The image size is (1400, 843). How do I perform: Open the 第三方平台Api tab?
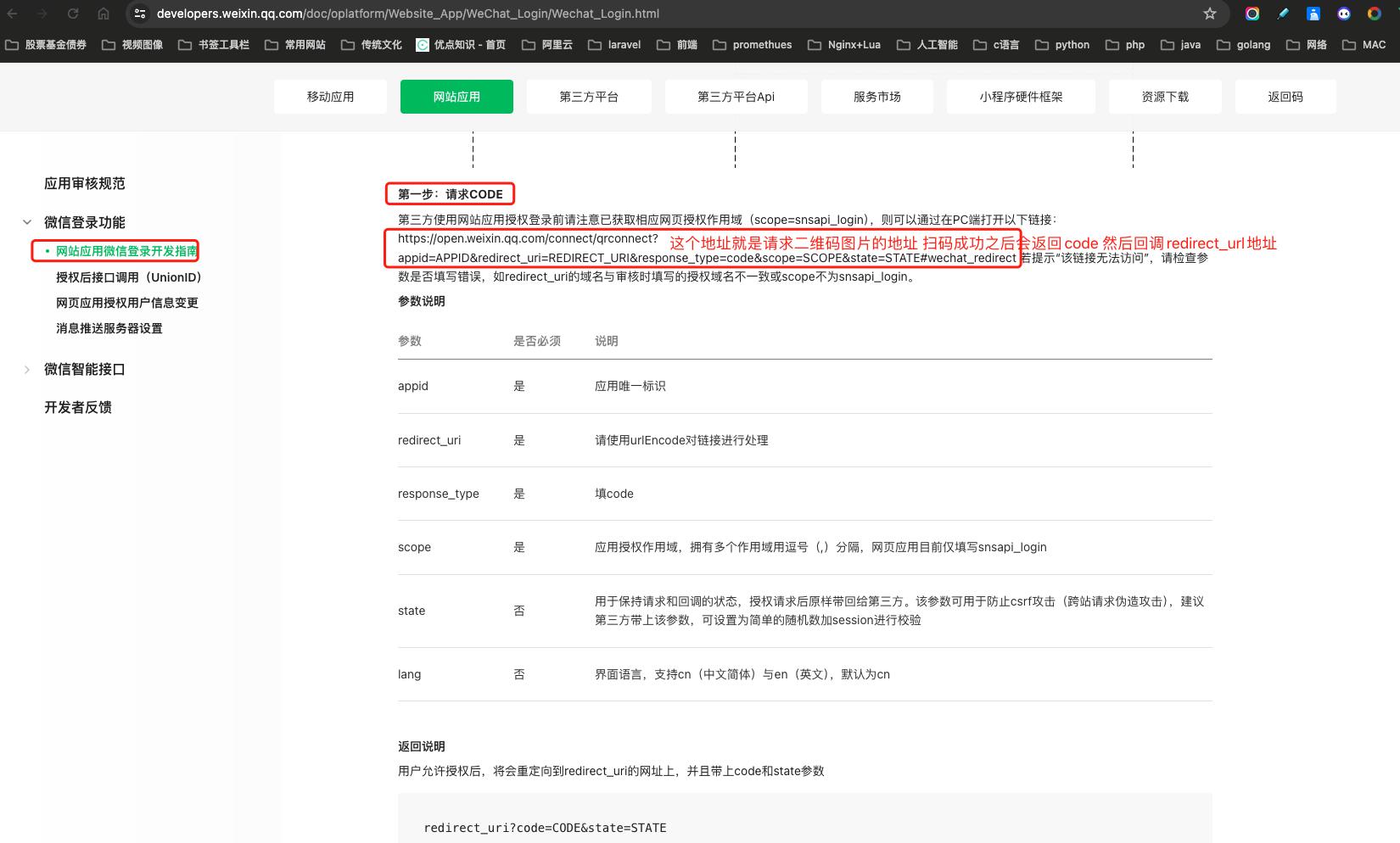(x=736, y=97)
